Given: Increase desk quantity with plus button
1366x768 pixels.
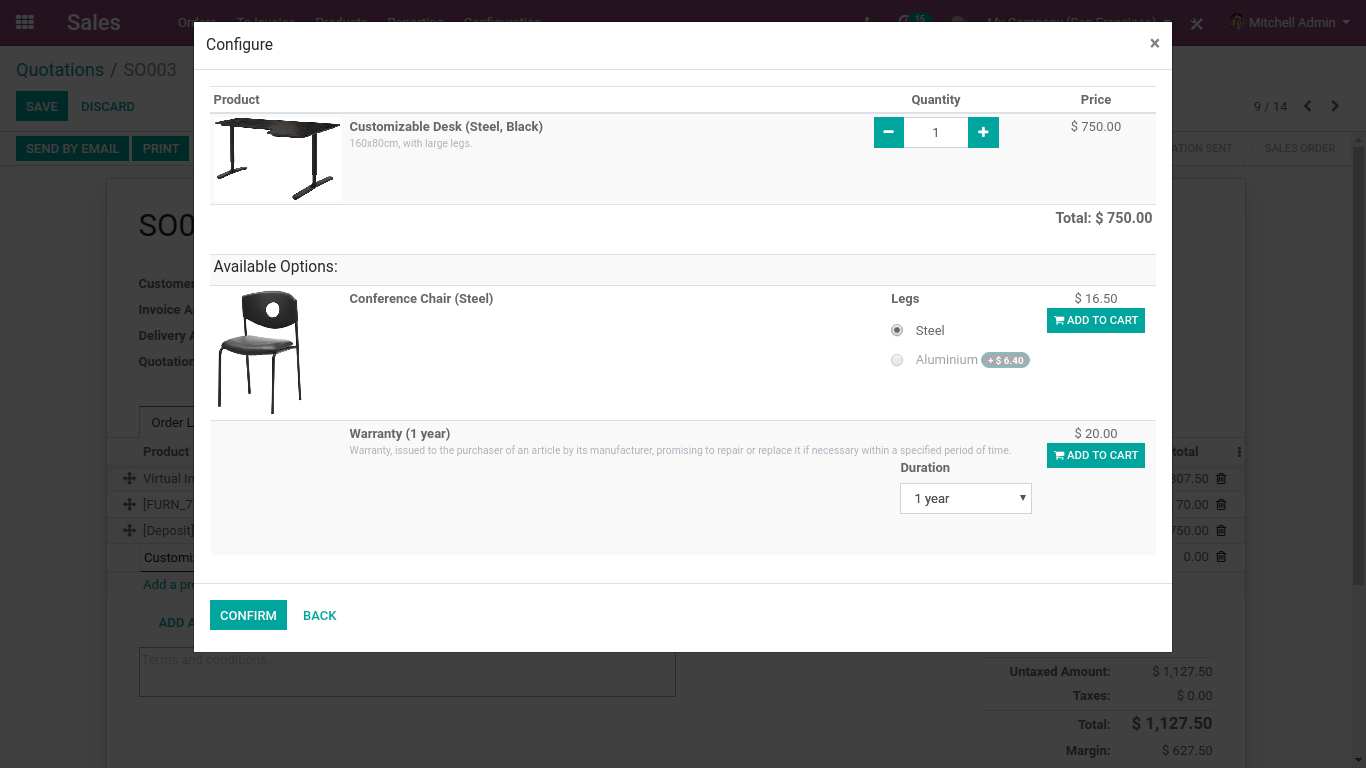Looking at the screenshot, I should pyautogui.click(x=983, y=133).
